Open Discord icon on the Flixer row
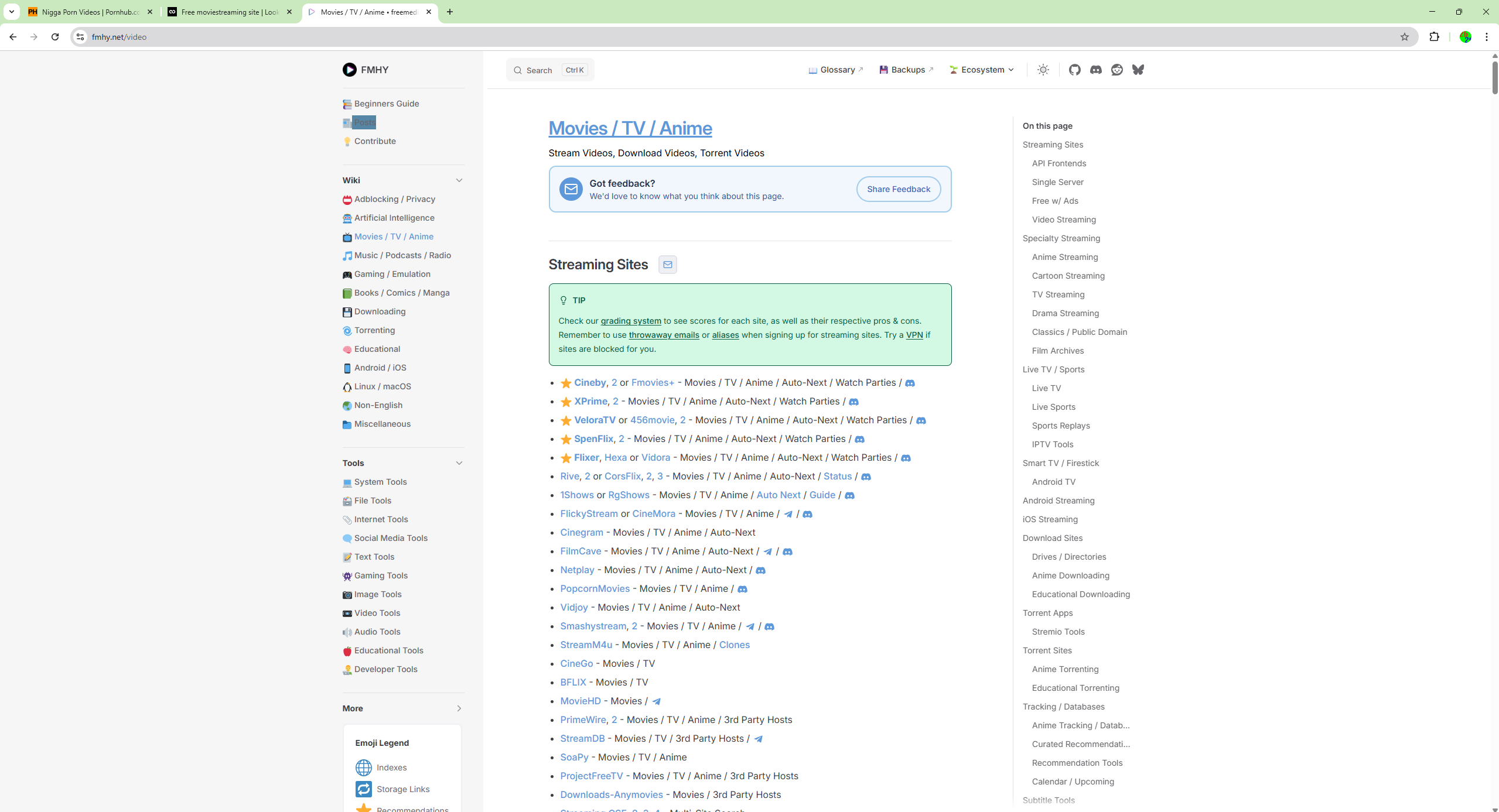Screen dimensions: 1499x812 (906, 458)
